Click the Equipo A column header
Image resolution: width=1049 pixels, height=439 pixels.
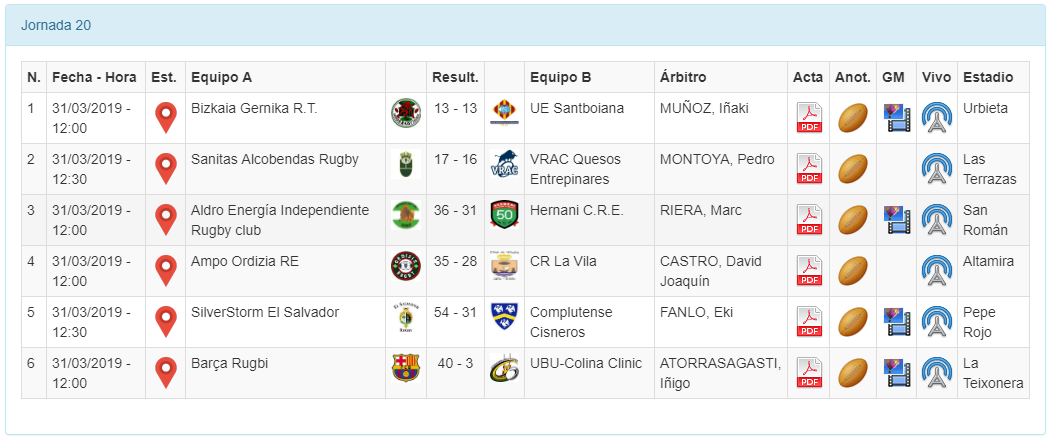tap(221, 77)
